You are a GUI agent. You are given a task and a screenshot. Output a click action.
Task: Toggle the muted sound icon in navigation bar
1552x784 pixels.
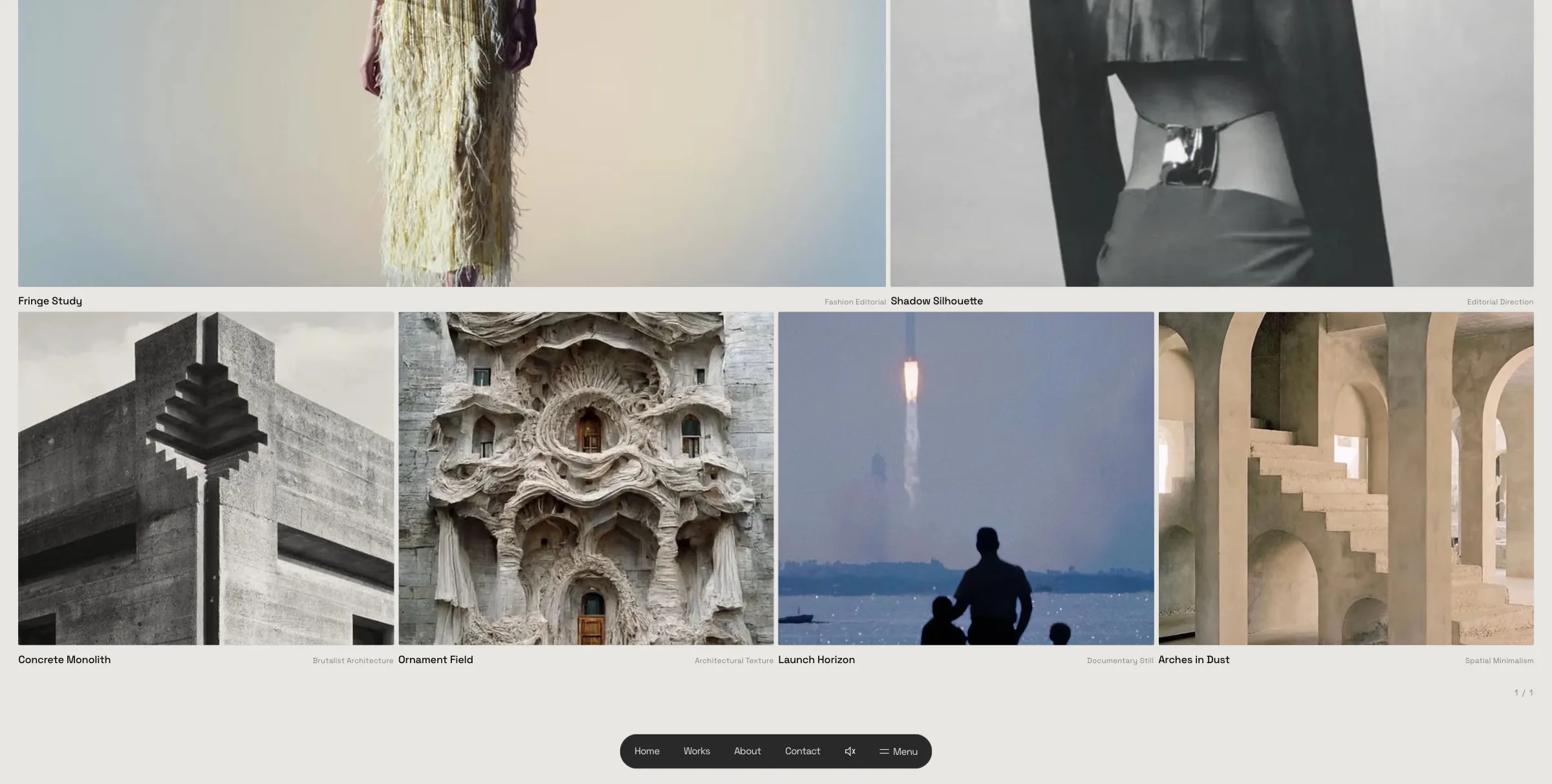850,751
